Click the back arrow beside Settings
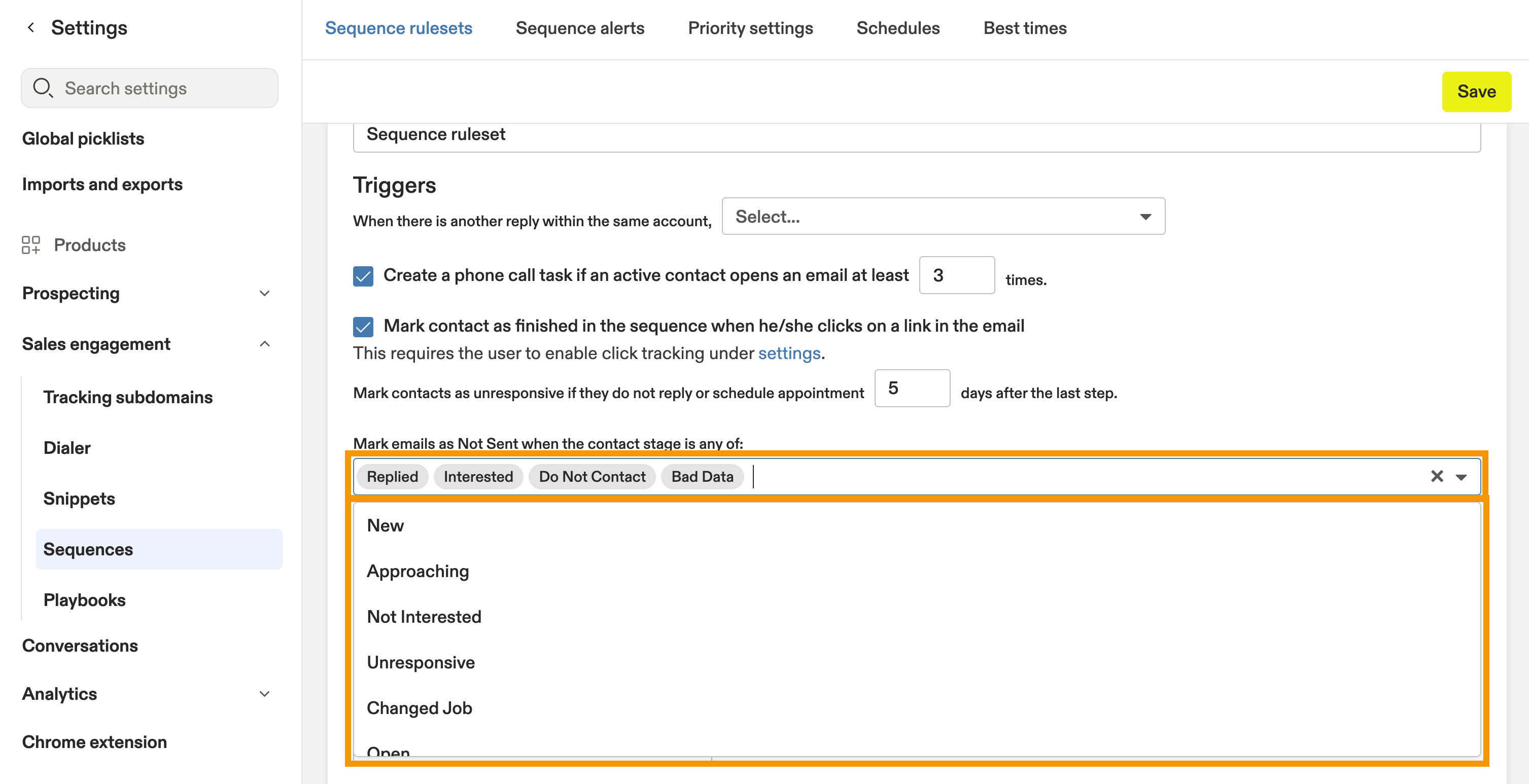1529x784 pixels. [x=31, y=27]
